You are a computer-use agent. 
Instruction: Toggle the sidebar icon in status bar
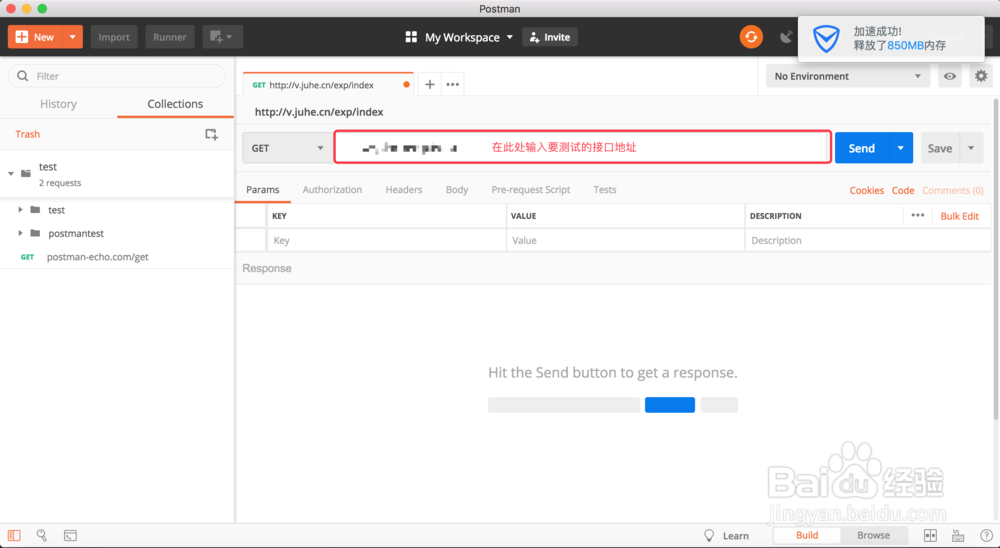pyautogui.click(x=14, y=536)
